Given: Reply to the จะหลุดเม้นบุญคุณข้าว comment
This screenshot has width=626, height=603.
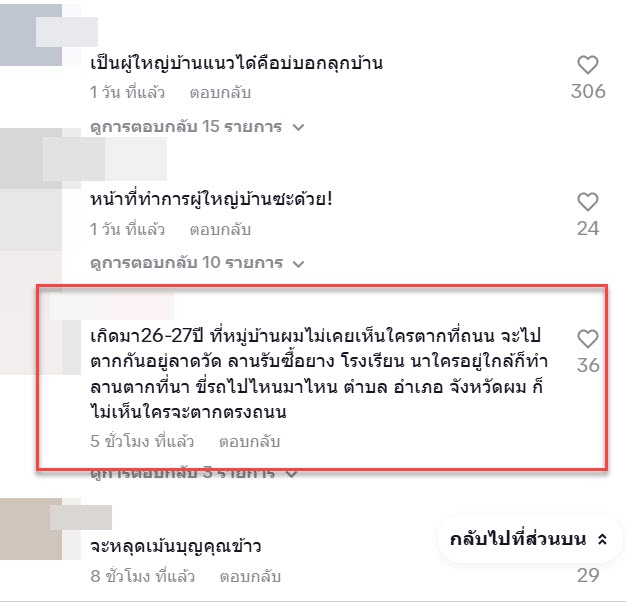Looking at the screenshot, I should click(250, 576).
